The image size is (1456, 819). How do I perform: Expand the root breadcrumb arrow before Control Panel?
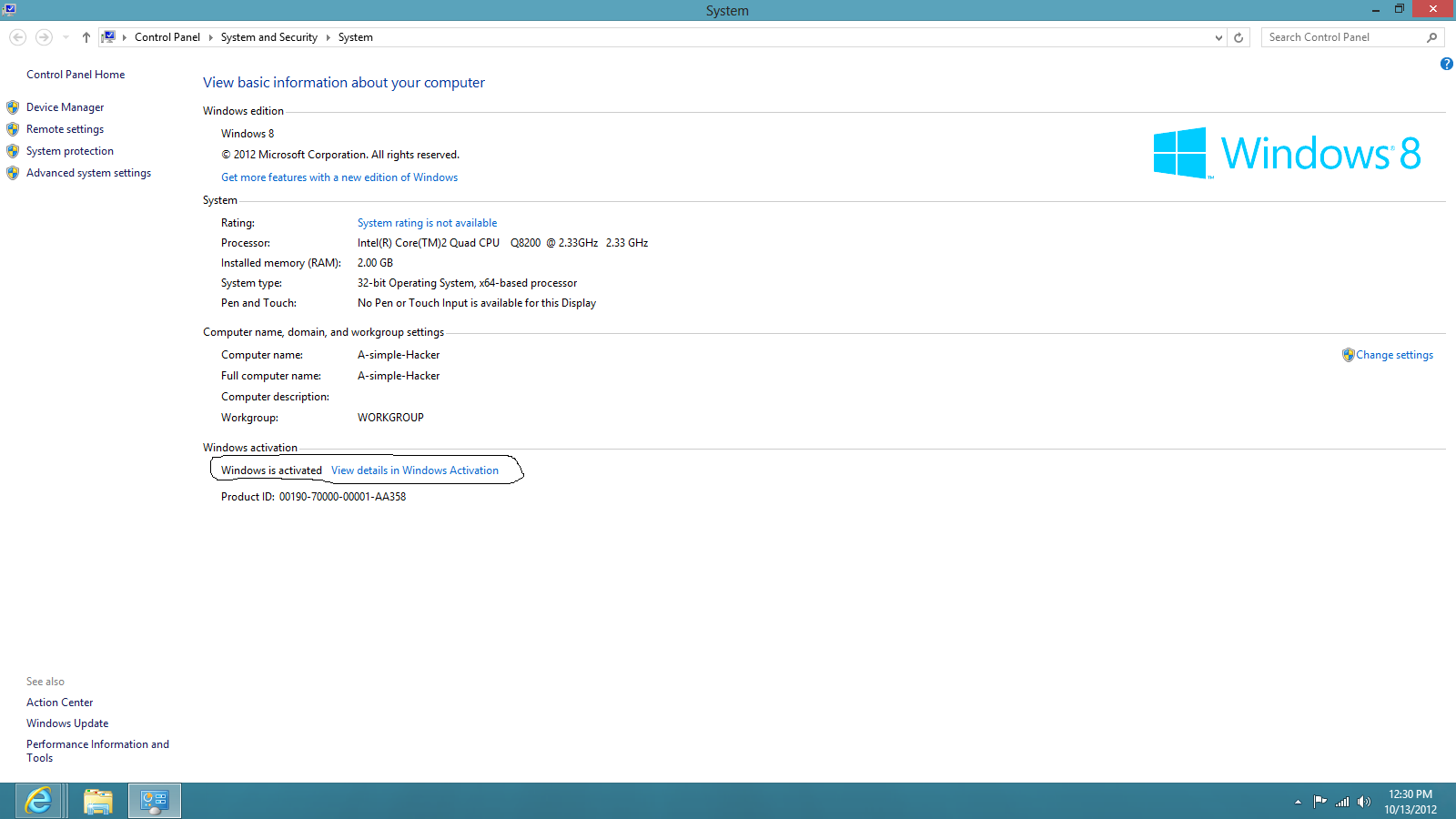125,37
